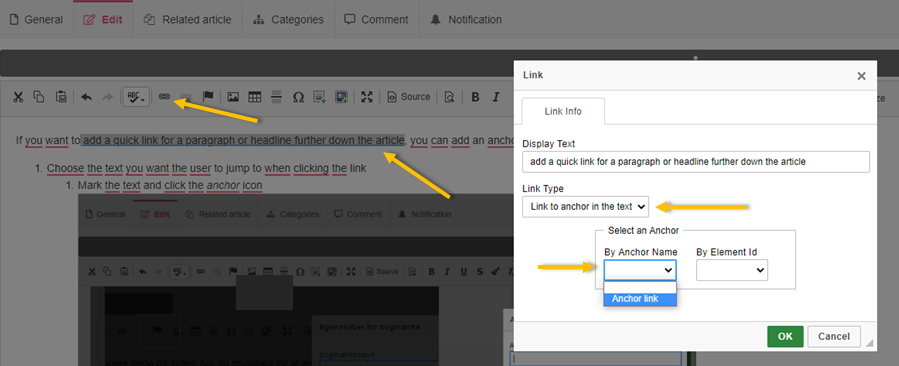Insert a horizontal line
Viewport: 899px width, 366px height.
[276, 97]
